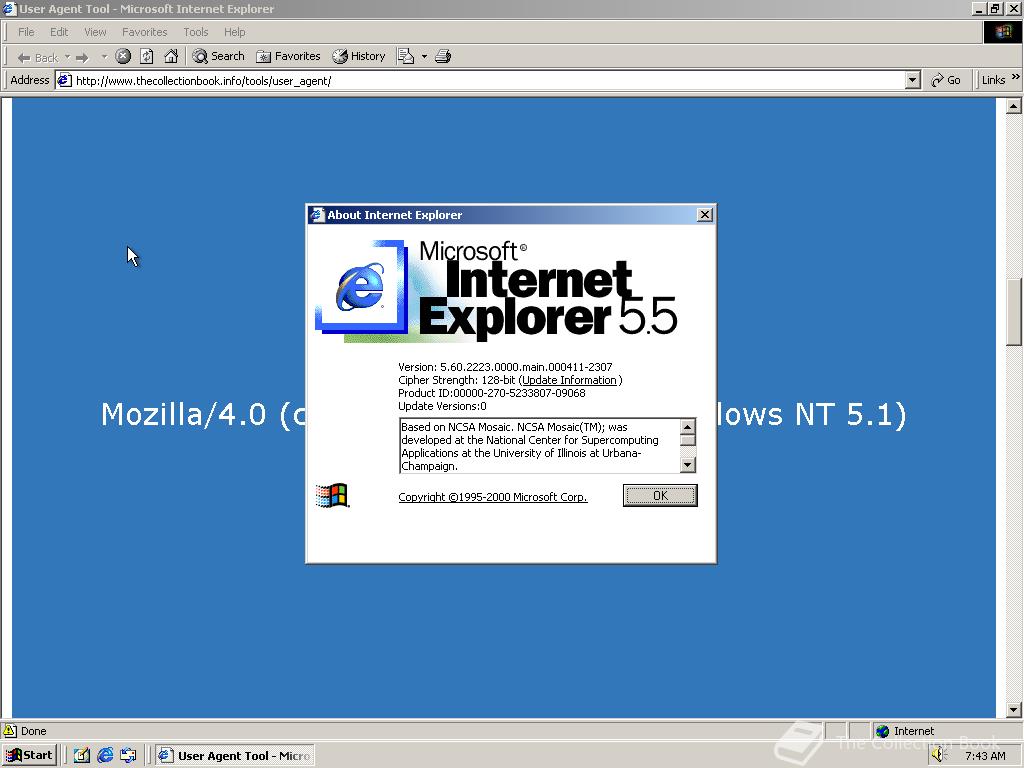Click the Links toolbar label
This screenshot has height=768, width=1024.
tap(993, 80)
